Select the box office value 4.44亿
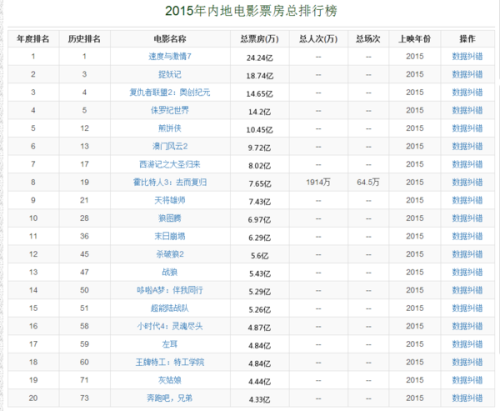Image resolution: width=500 pixels, height=411 pixels. click(x=260, y=382)
